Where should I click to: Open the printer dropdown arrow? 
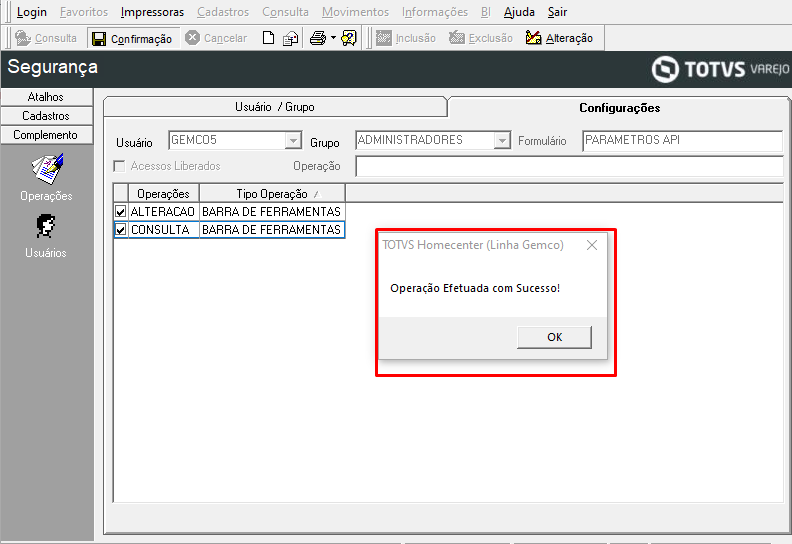[x=333, y=38]
